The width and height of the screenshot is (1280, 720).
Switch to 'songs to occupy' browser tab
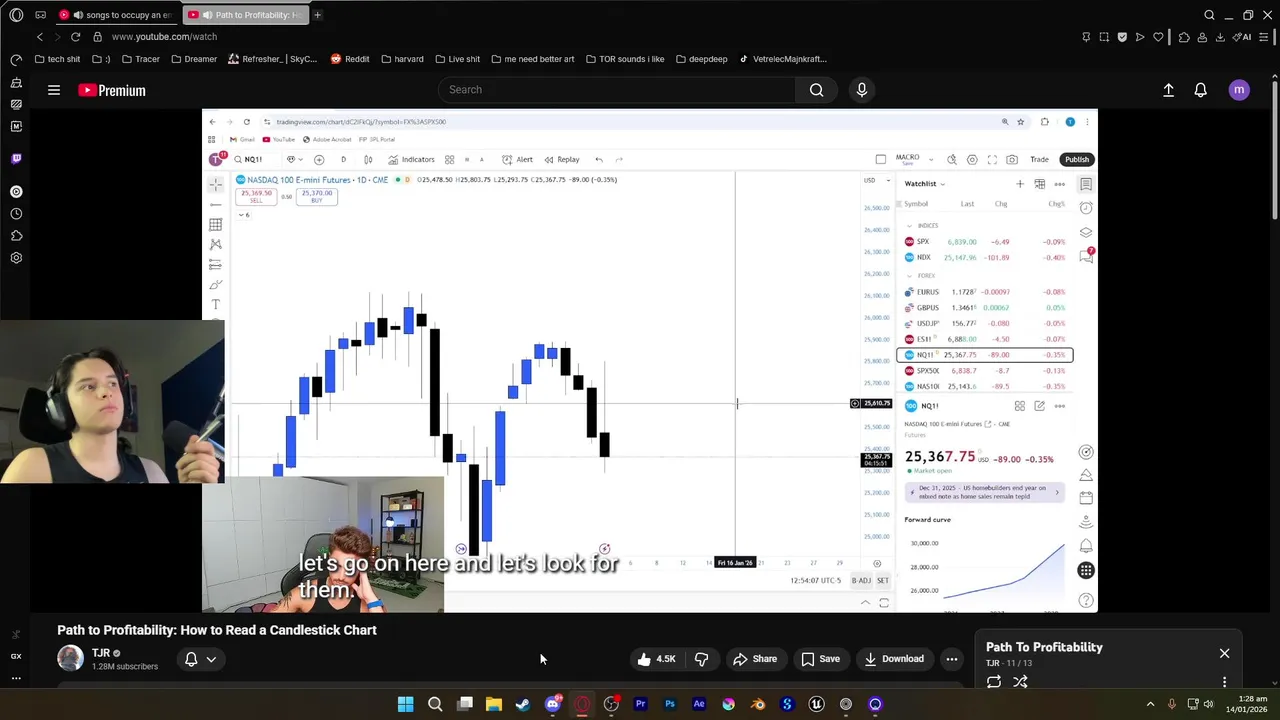tap(116, 15)
